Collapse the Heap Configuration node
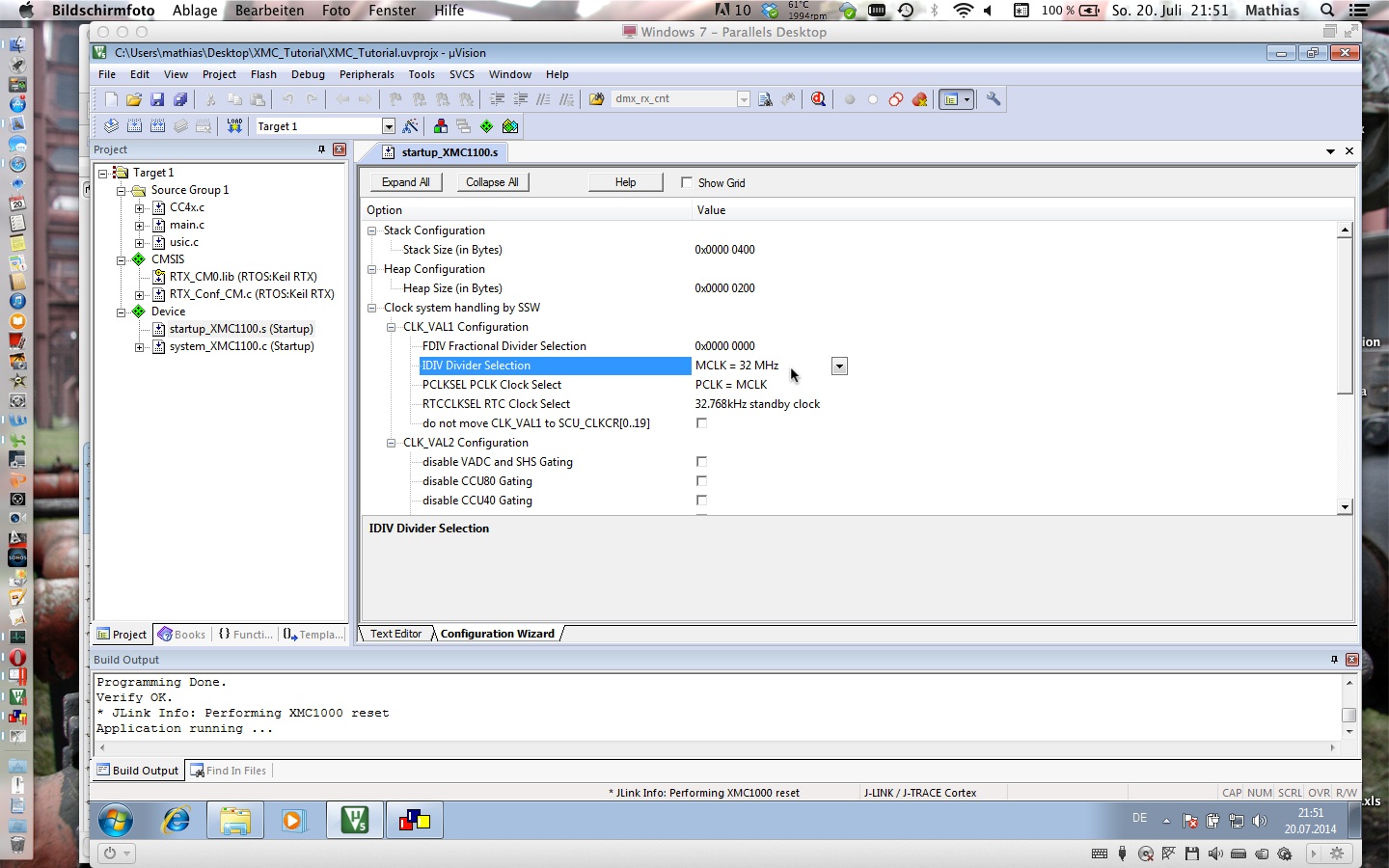The width and height of the screenshot is (1389, 868). click(x=372, y=269)
